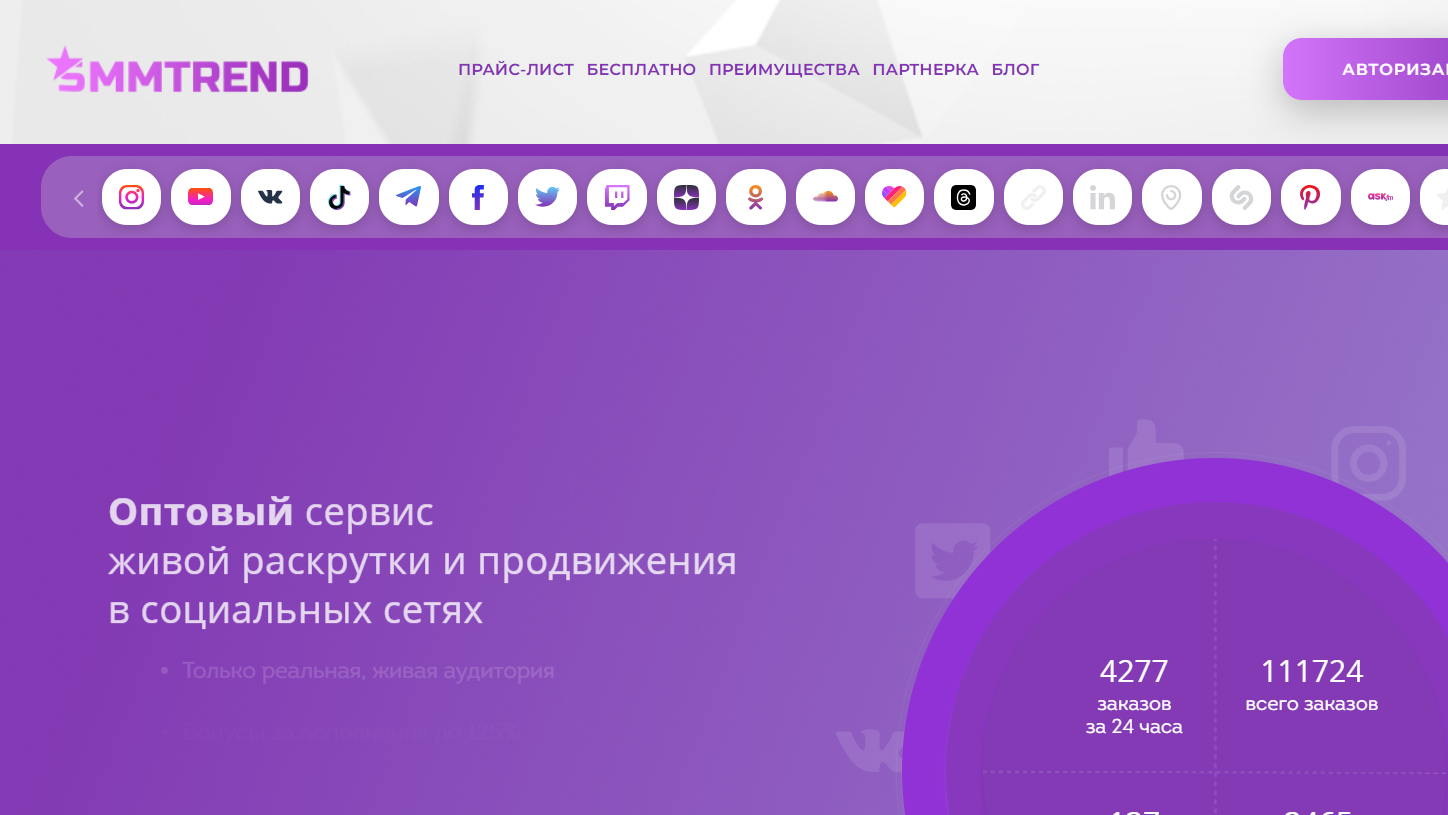Open the LinkedIn services icon
Viewport: 1448px width, 815px height.
[x=1102, y=197]
